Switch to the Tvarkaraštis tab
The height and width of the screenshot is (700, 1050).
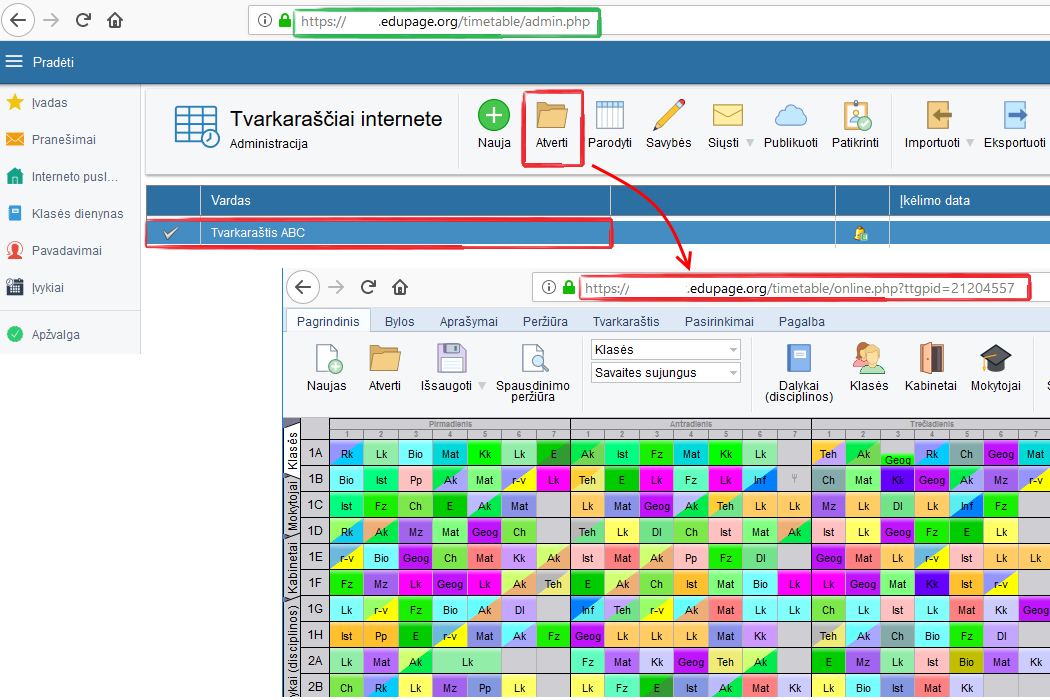coord(626,322)
